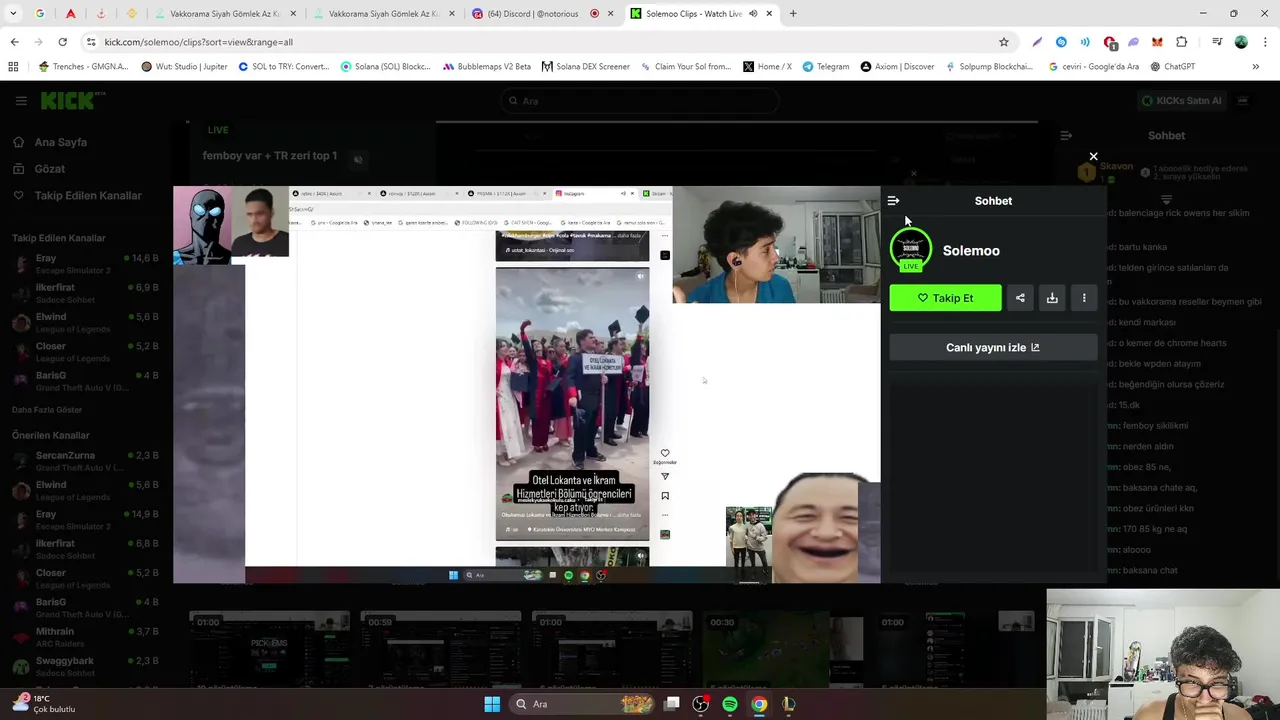Open SercanZurna in Önerilen Kanallar
Image resolution: width=1280 pixels, height=720 pixels.
click(x=85, y=461)
